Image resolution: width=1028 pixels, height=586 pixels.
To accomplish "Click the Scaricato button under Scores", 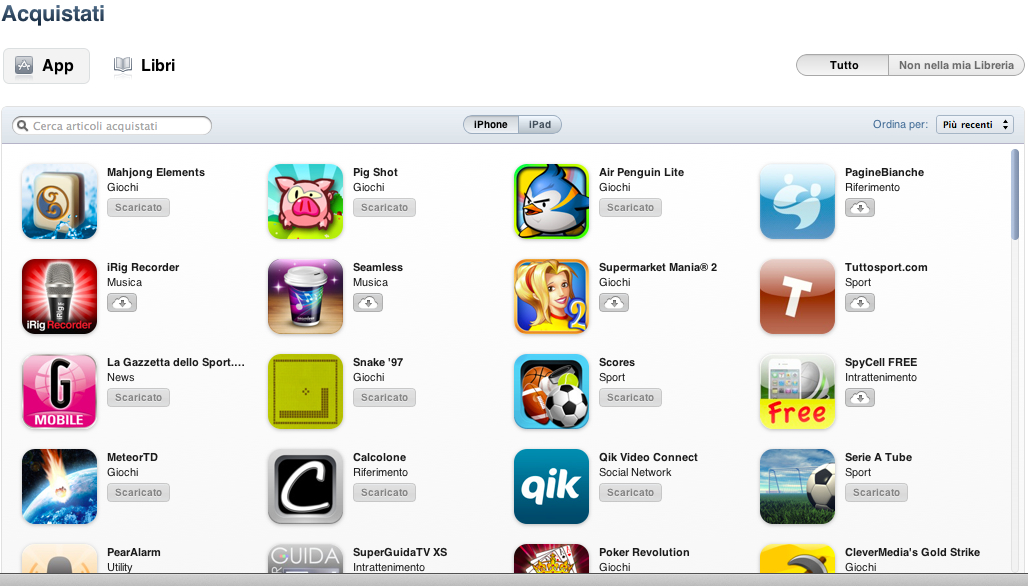I will [x=630, y=398].
